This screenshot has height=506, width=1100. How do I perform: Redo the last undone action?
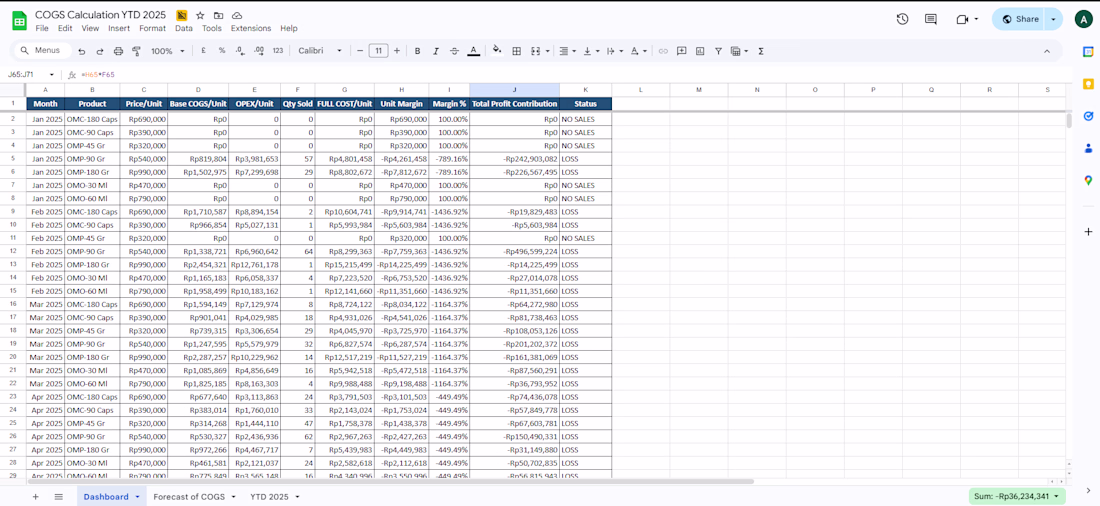(x=100, y=51)
